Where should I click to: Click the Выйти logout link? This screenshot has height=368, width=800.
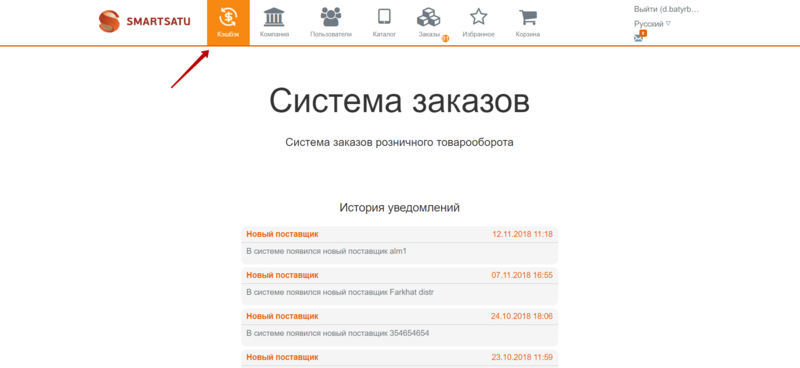[666, 9]
